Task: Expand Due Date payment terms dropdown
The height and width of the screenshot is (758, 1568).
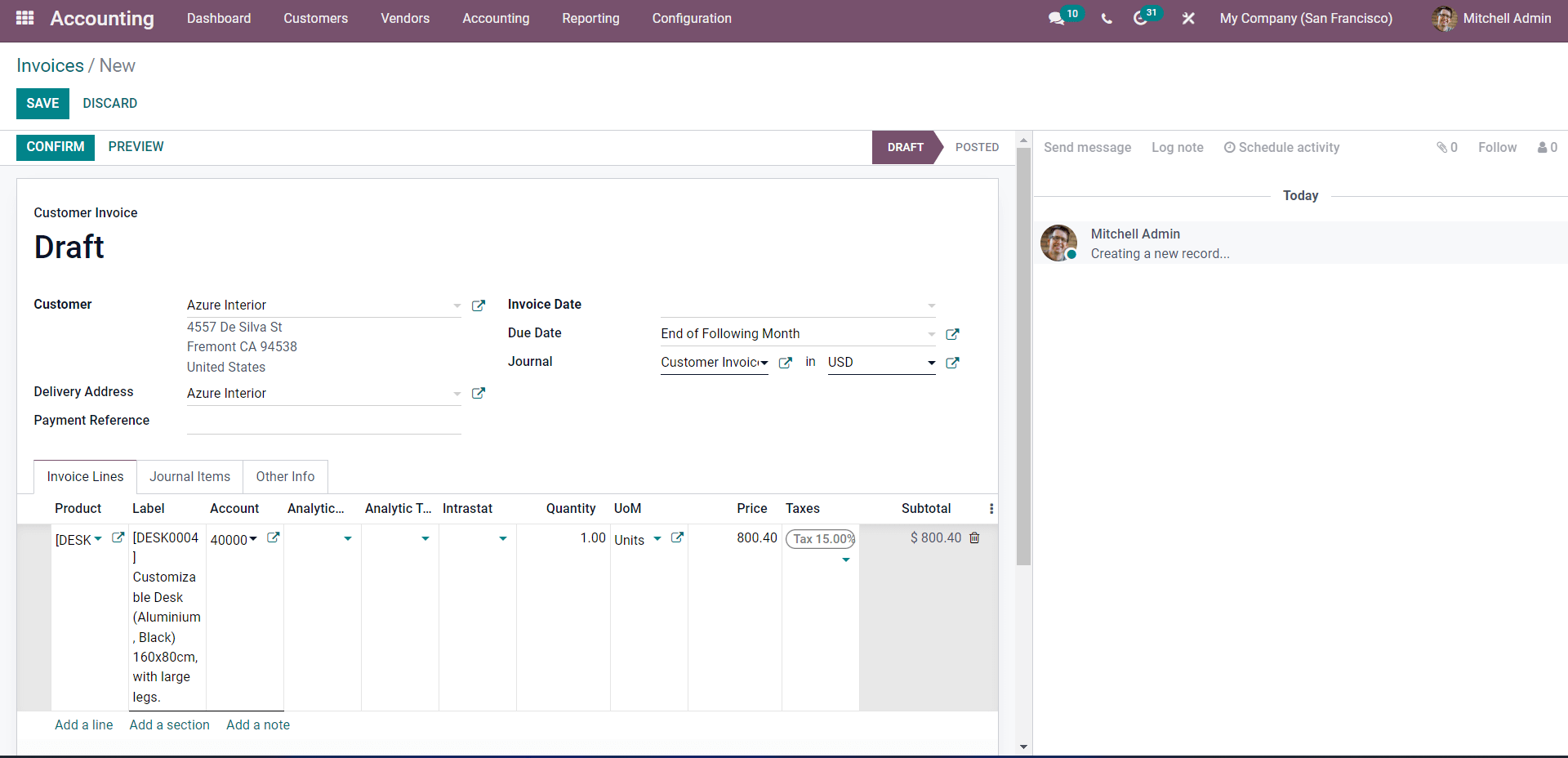Action: (x=931, y=334)
